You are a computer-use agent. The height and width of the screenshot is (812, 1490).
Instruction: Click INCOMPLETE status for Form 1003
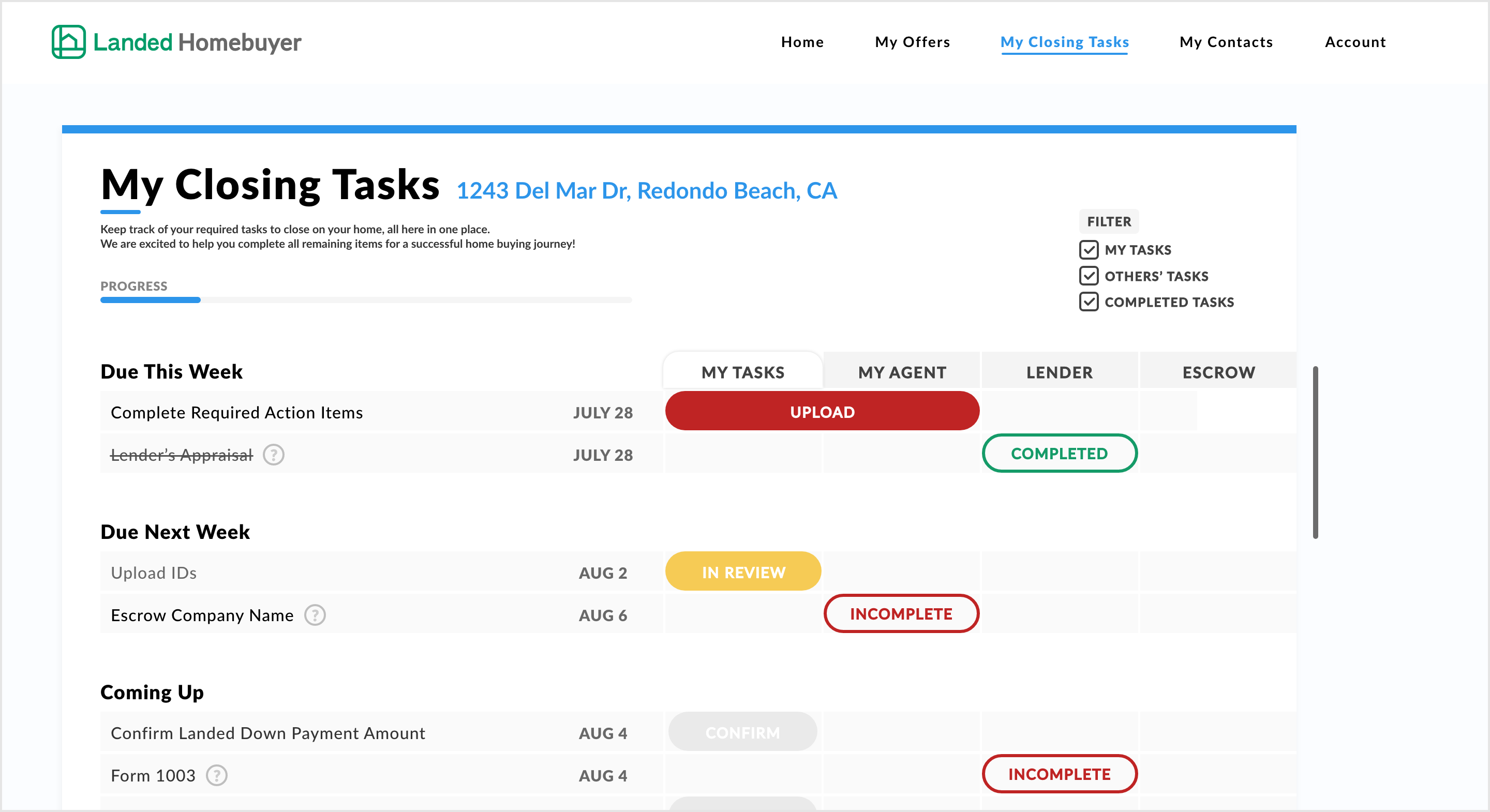[1060, 774]
